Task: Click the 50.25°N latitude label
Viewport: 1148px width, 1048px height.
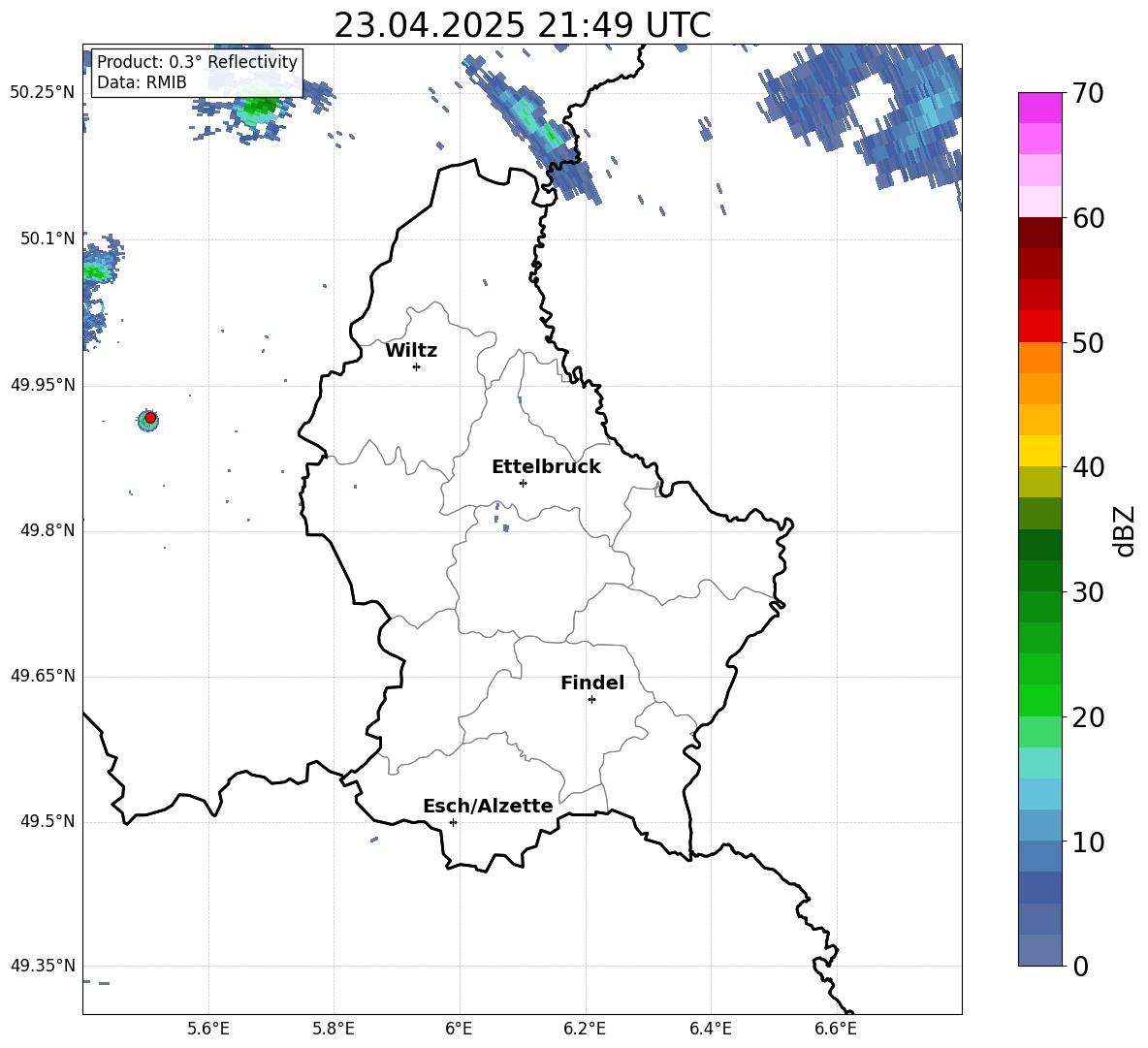Action: tap(43, 93)
